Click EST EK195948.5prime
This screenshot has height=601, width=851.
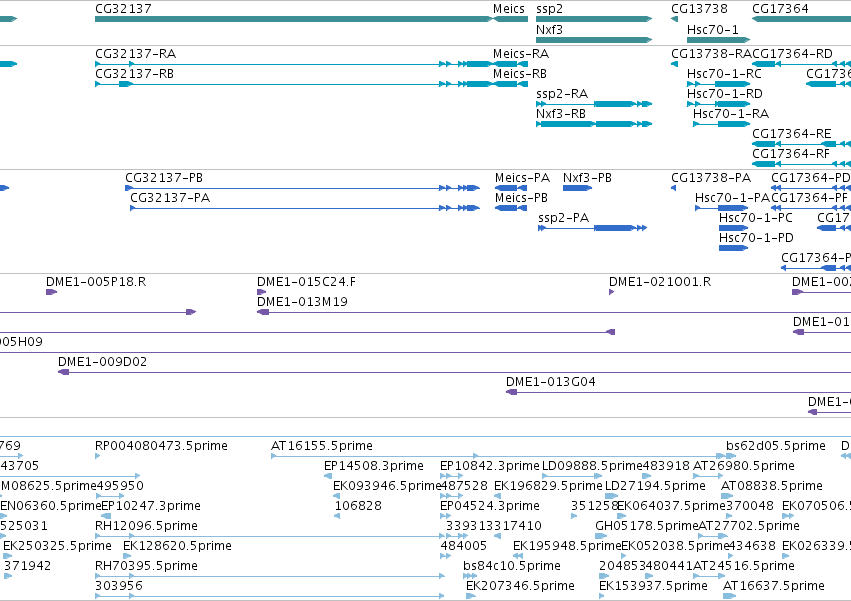(518, 556)
